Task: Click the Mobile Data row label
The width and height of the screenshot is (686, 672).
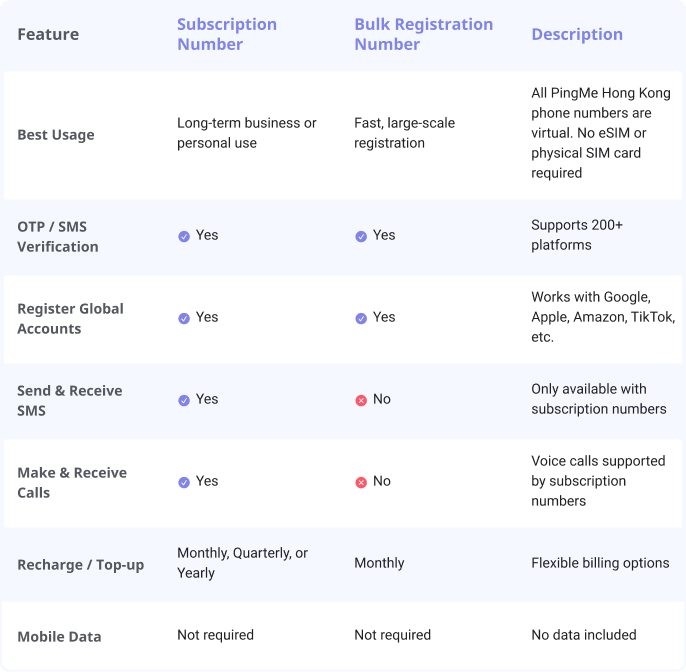Action: click(59, 637)
